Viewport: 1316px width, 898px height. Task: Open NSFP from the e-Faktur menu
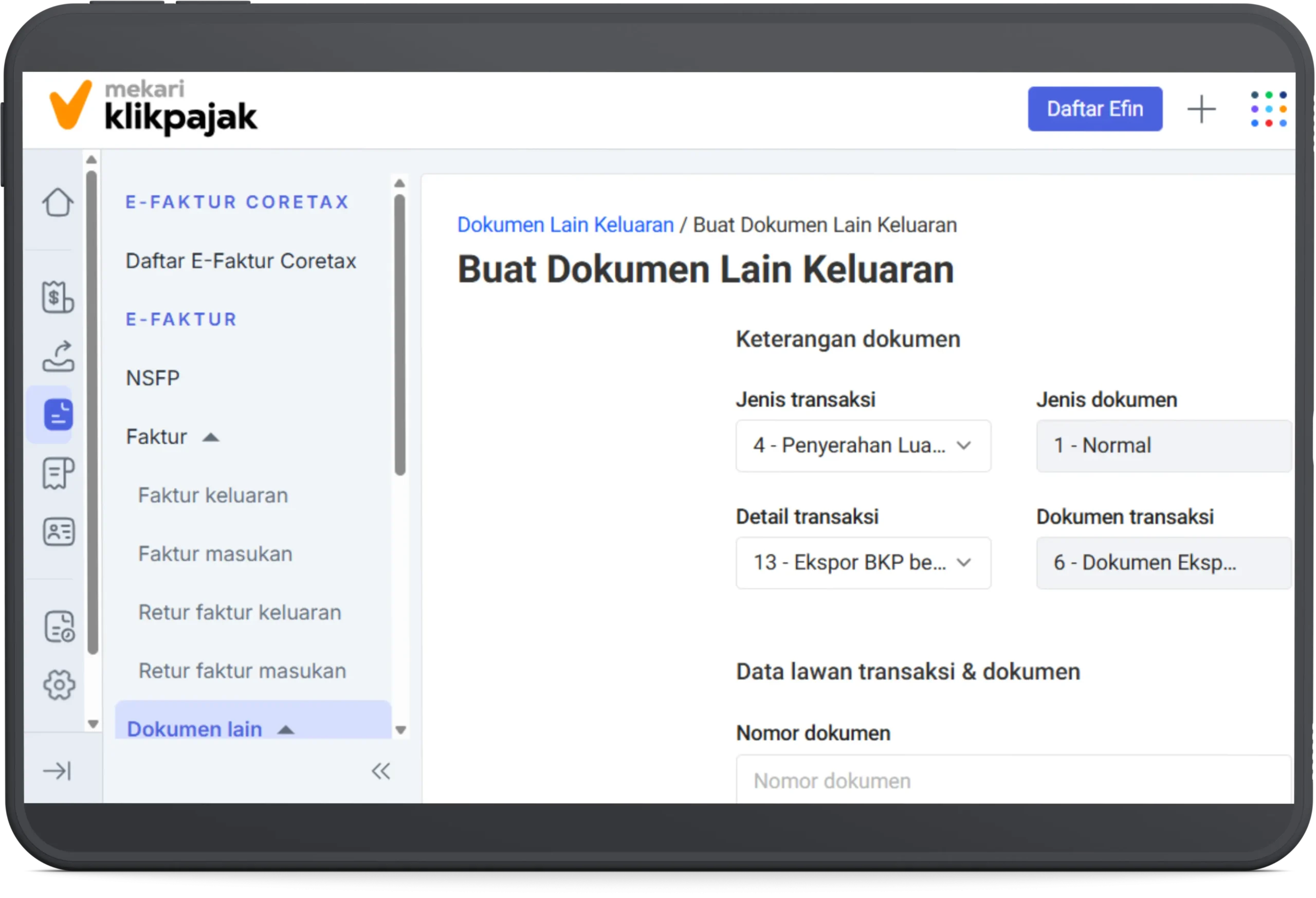coord(152,377)
